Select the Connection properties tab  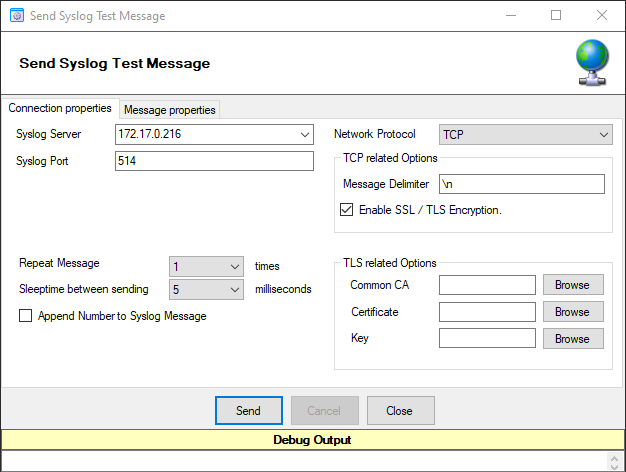coord(60,109)
